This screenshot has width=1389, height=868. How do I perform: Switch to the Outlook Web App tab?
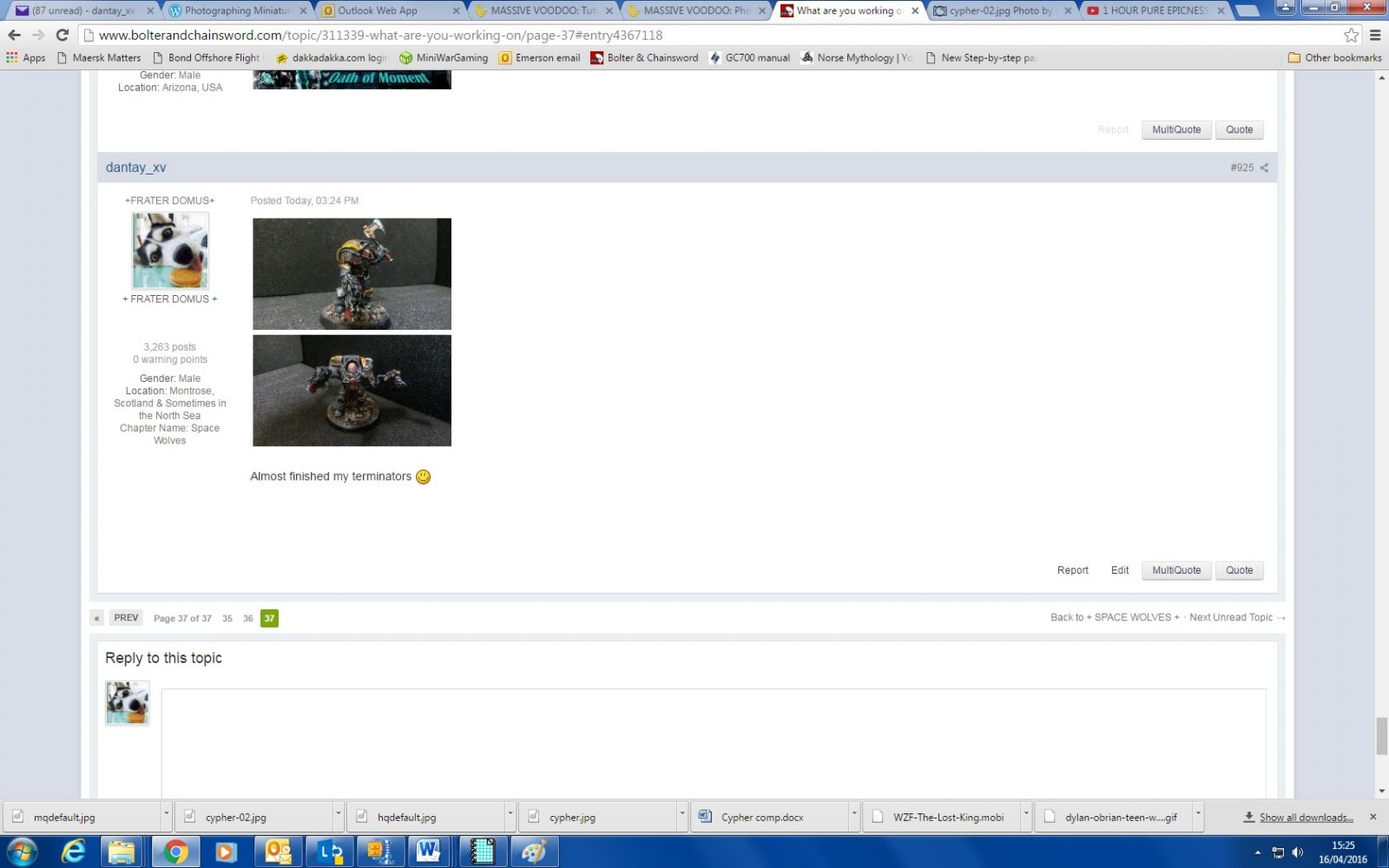click(x=386, y=10)
